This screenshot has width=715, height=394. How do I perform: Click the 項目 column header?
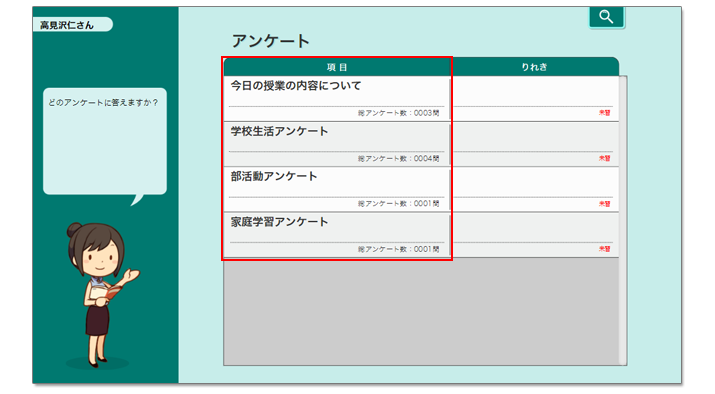pos(337,67)
